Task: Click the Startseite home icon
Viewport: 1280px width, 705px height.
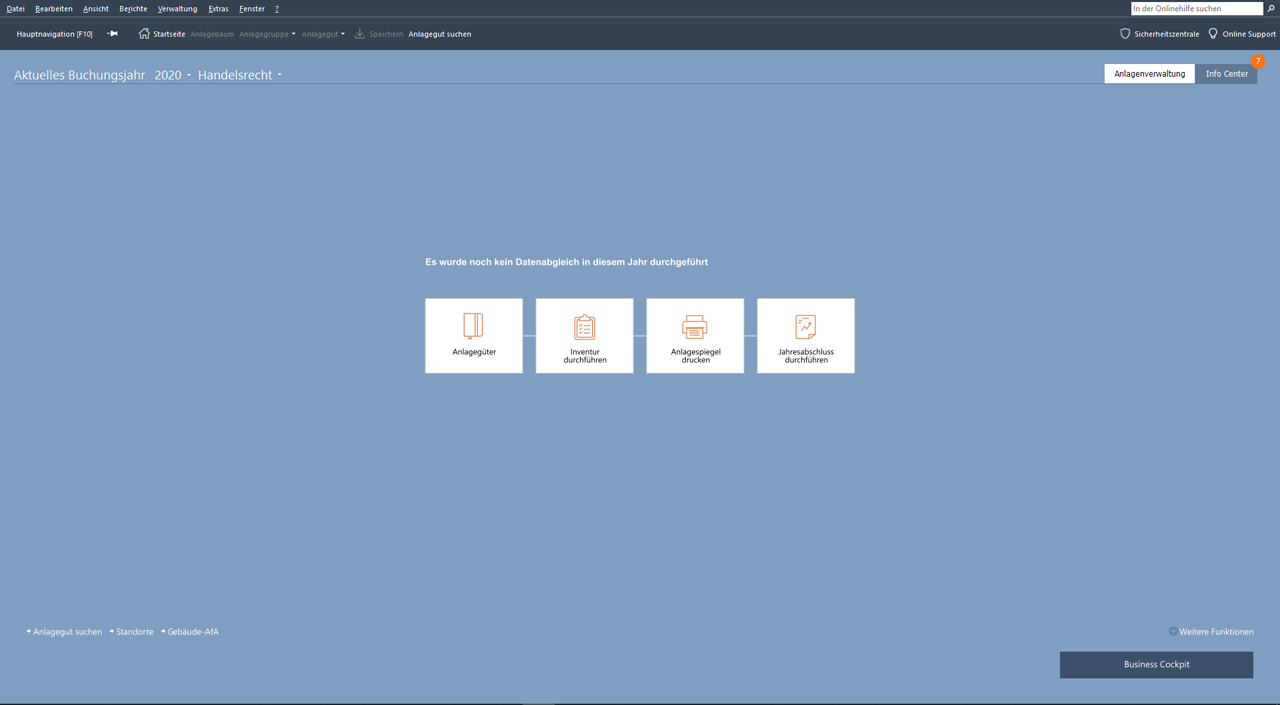Action: coord(144,34)
